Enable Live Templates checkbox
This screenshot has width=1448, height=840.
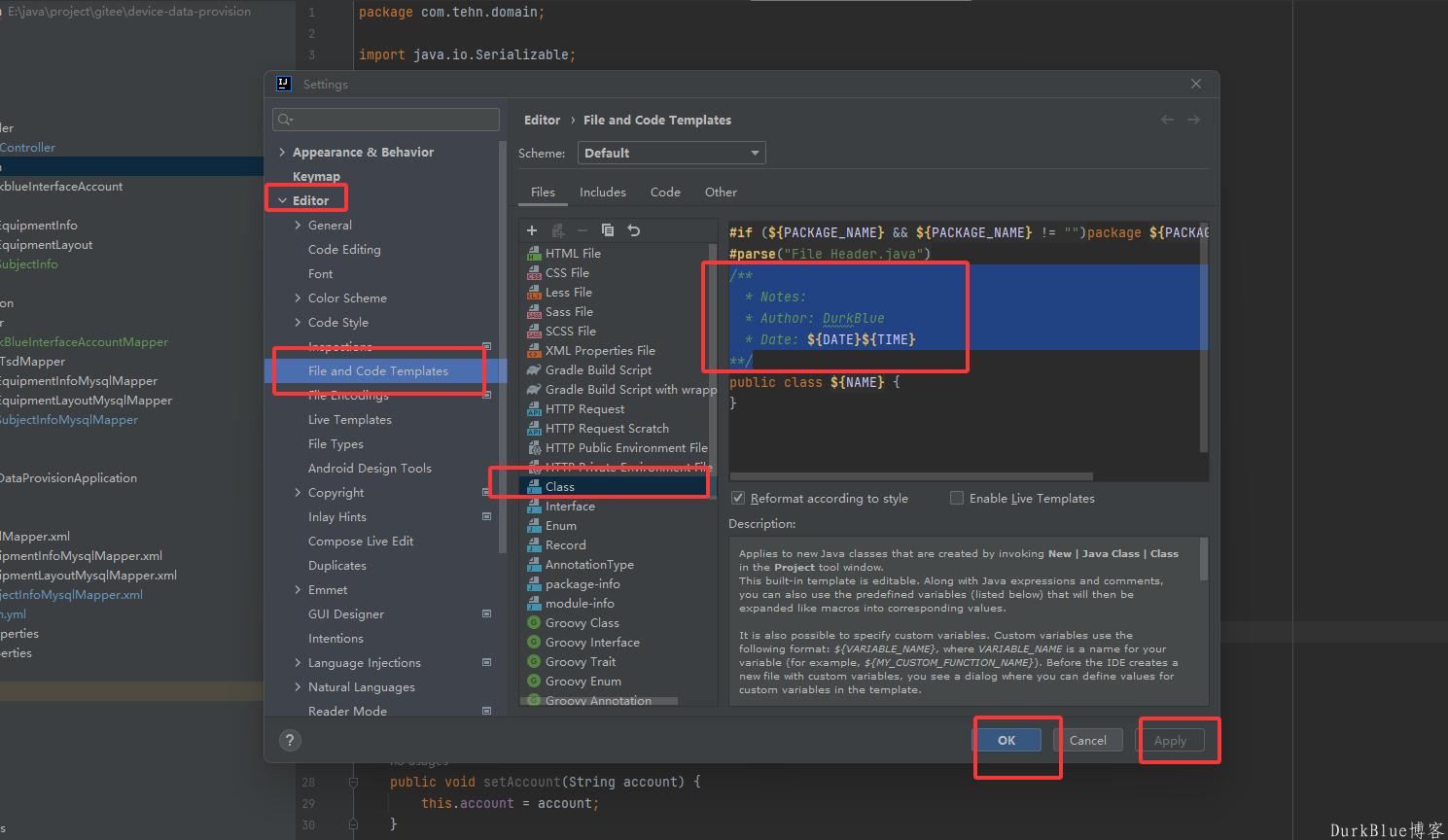957,498
